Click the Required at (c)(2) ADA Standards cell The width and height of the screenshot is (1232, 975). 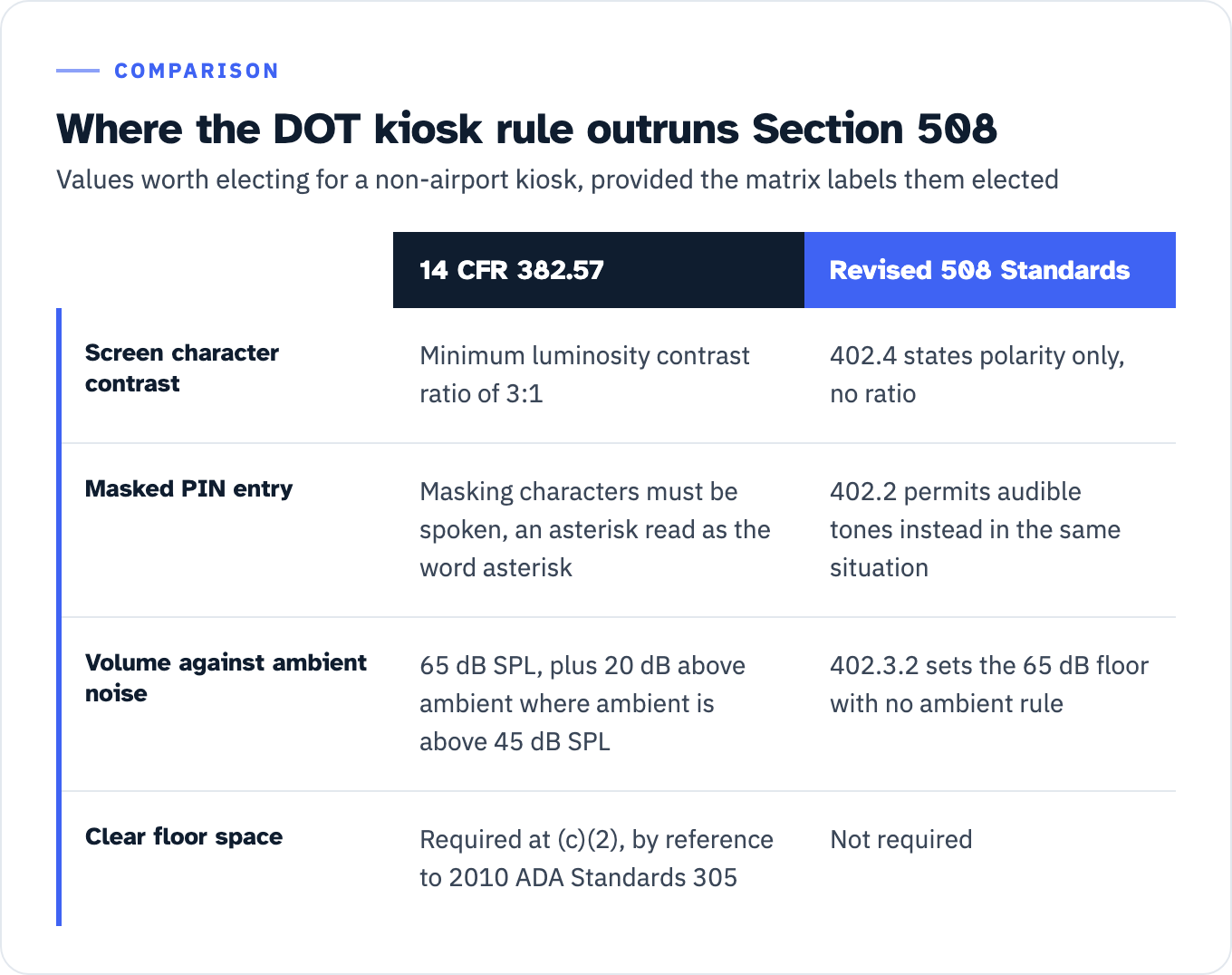[597, 858]
